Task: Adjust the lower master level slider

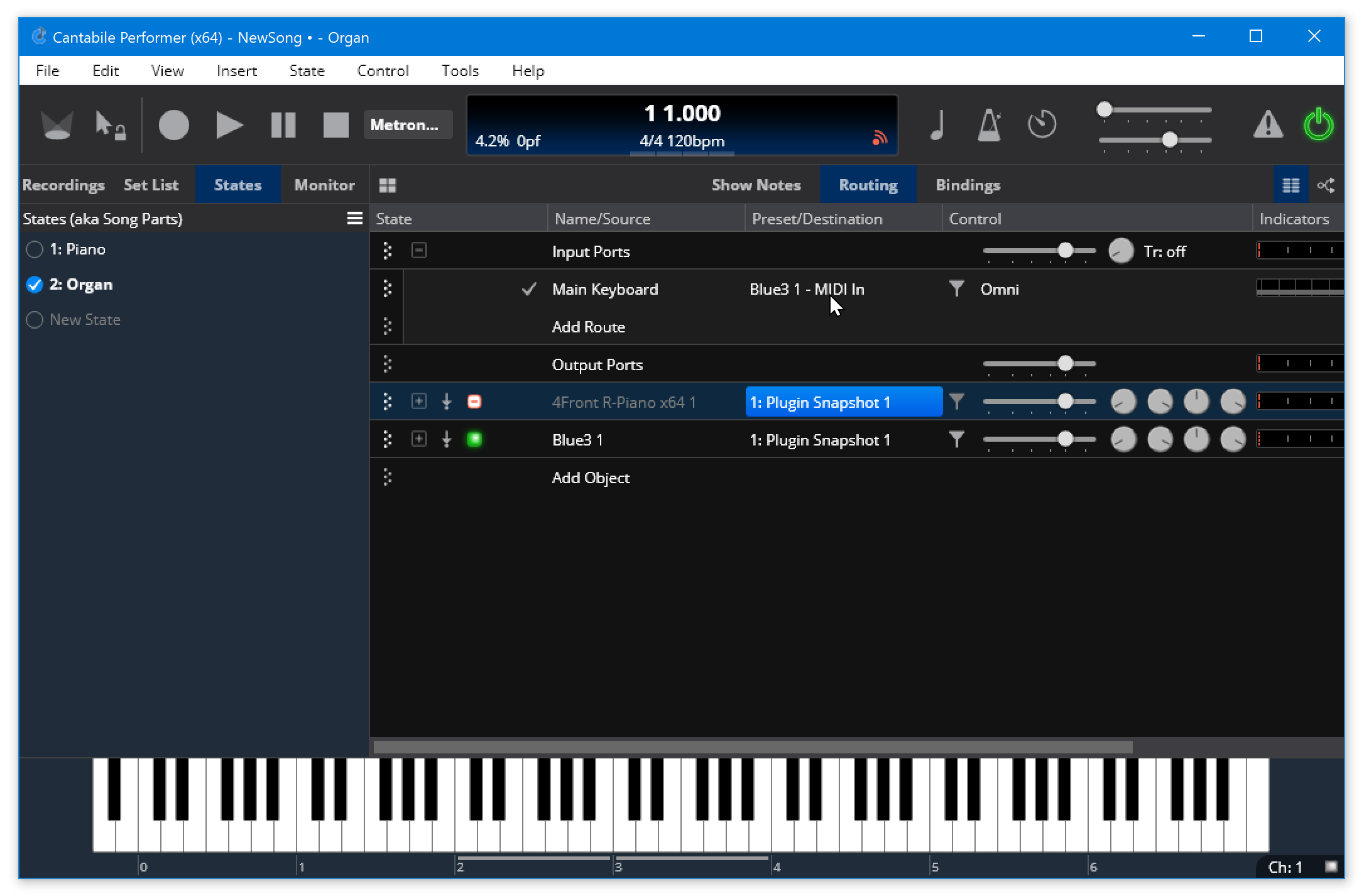Action: [x=1155, y=139]
